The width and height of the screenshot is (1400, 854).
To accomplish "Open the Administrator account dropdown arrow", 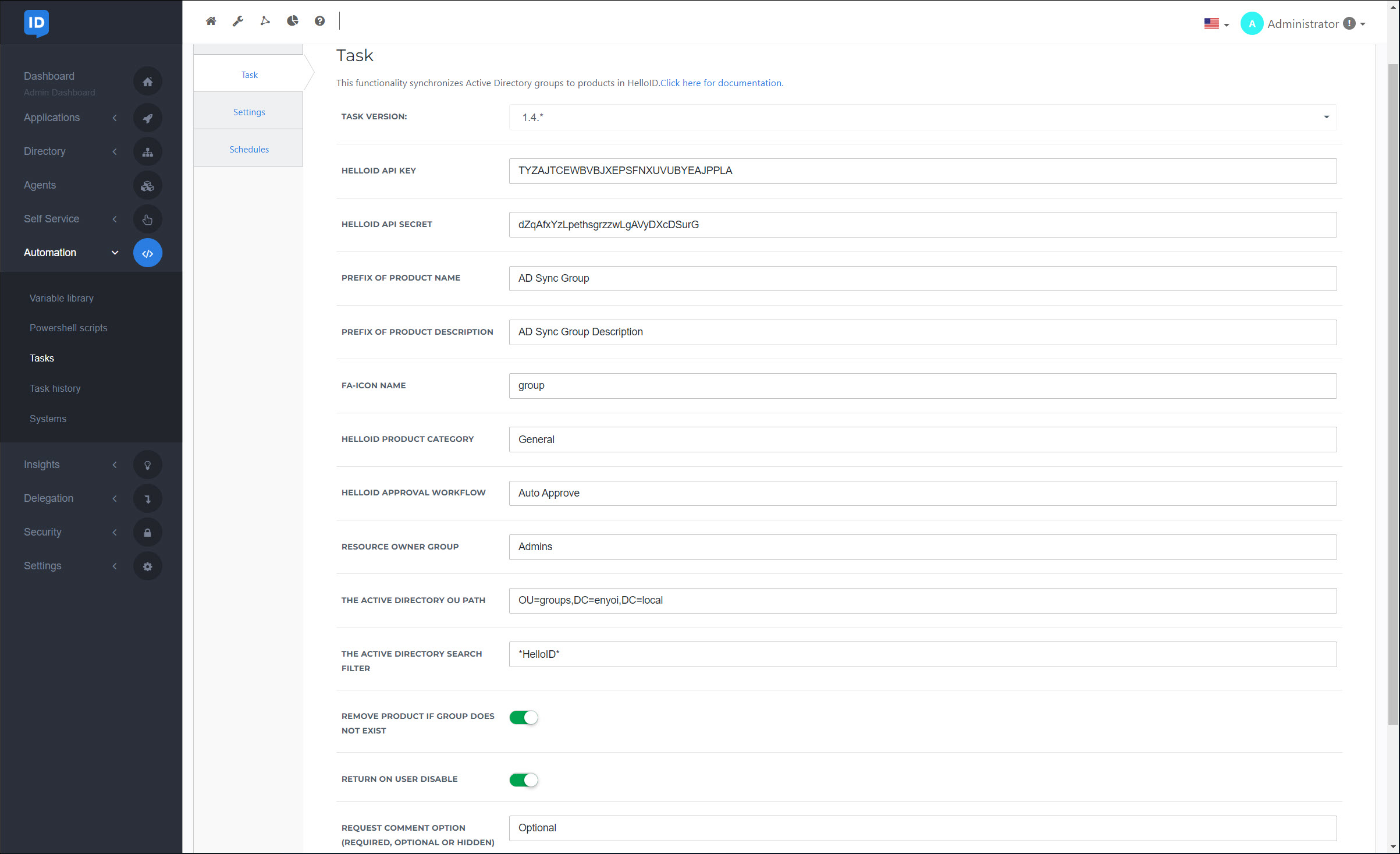I will point(1362,24).
